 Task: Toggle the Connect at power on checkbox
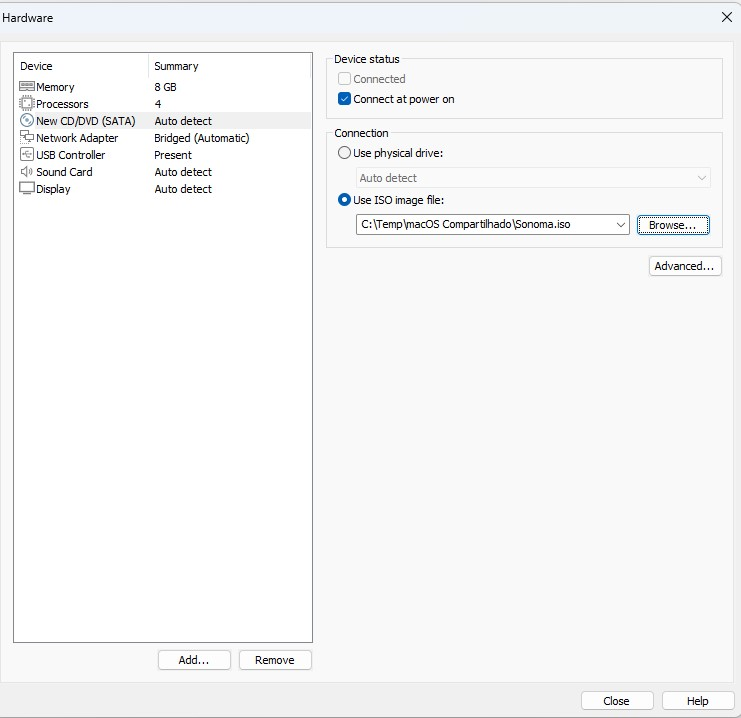345,99
